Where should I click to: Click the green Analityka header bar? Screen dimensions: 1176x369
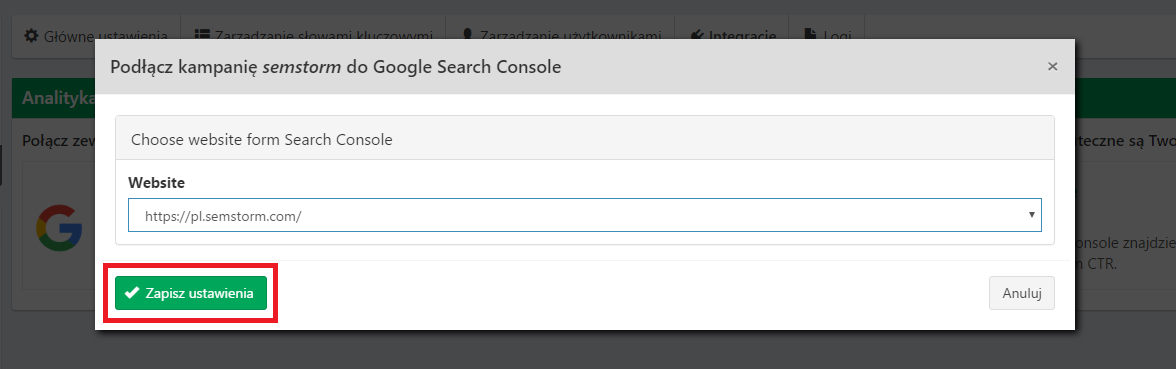[53, 98]
